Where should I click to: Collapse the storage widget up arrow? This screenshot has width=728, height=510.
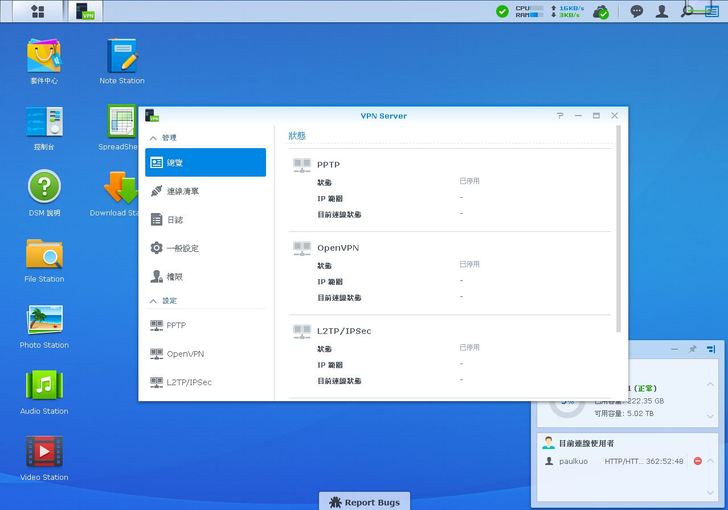pyautogui.click(x=710, y=384)
